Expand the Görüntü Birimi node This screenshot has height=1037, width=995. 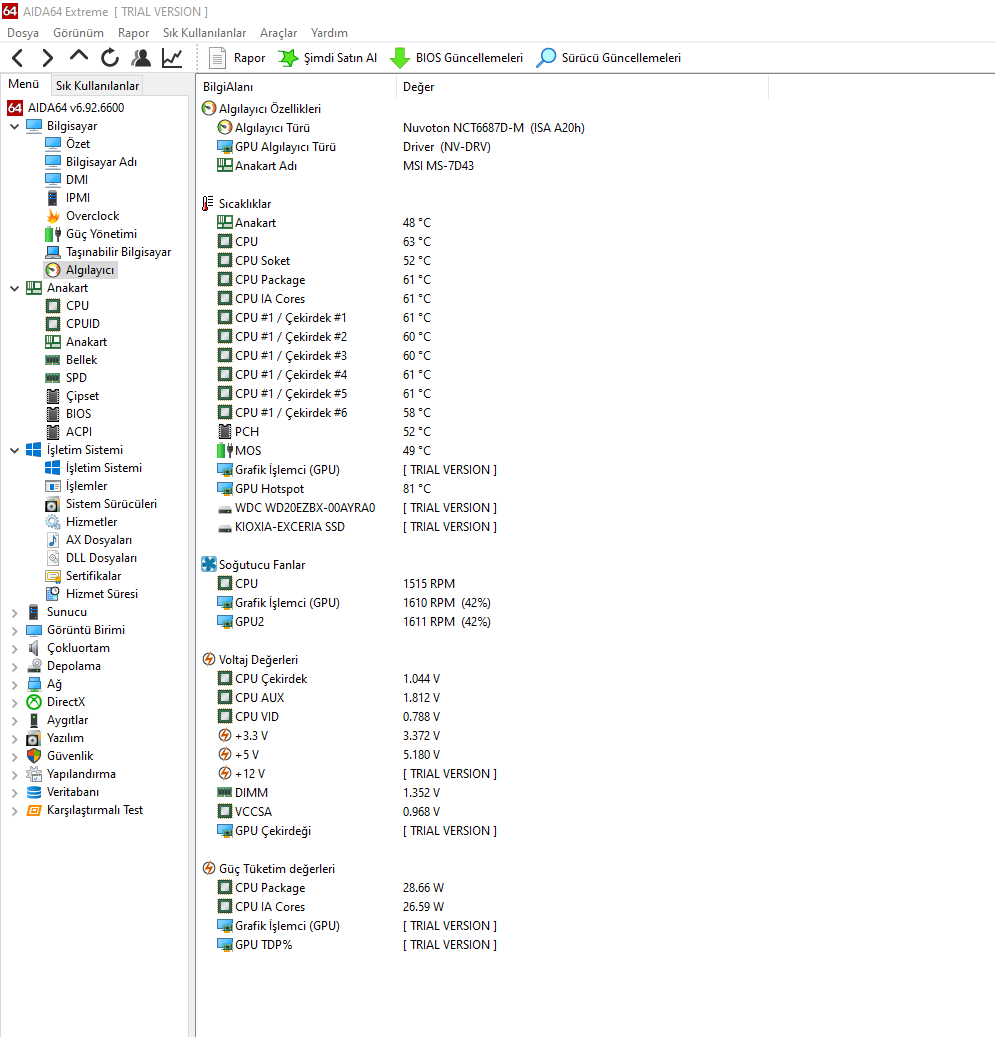pyautogui.click(x=15, y=630)
